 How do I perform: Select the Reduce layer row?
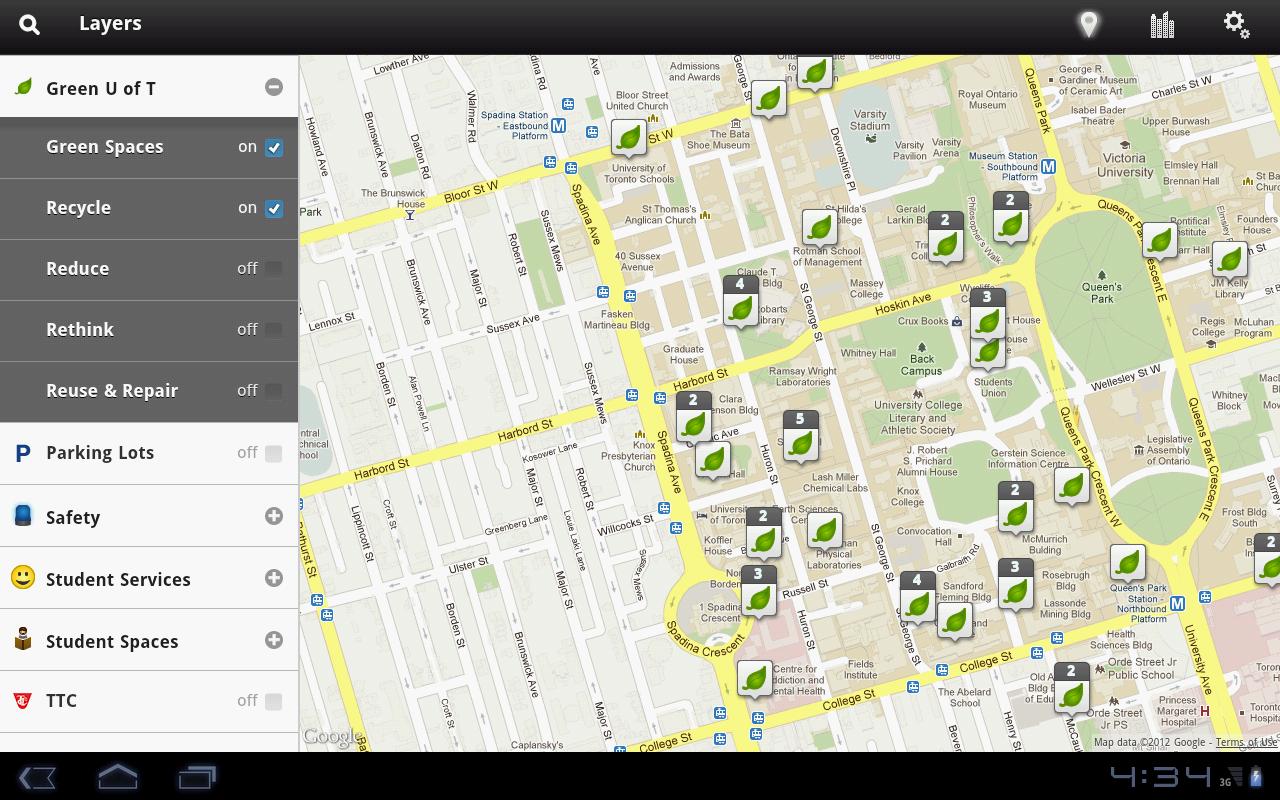coord(149,269)
